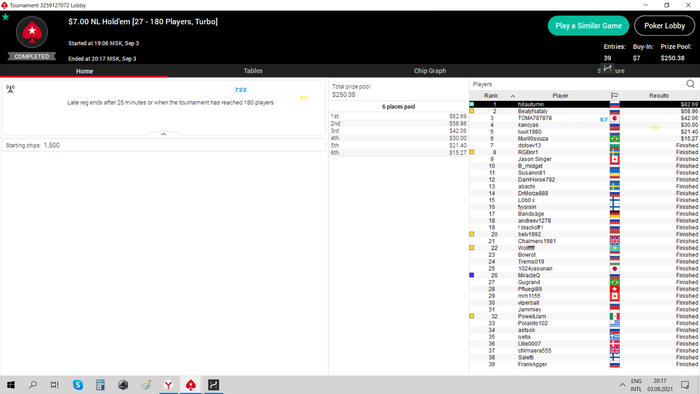The height and width of the screenshot is (394, 700).
Task: Click the country flag column header
Action: (614, 95)
